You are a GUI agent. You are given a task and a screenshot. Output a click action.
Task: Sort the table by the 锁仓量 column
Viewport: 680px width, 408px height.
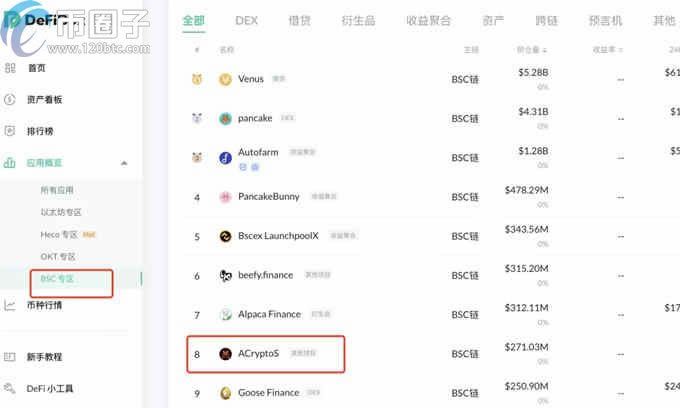(532, 50)
